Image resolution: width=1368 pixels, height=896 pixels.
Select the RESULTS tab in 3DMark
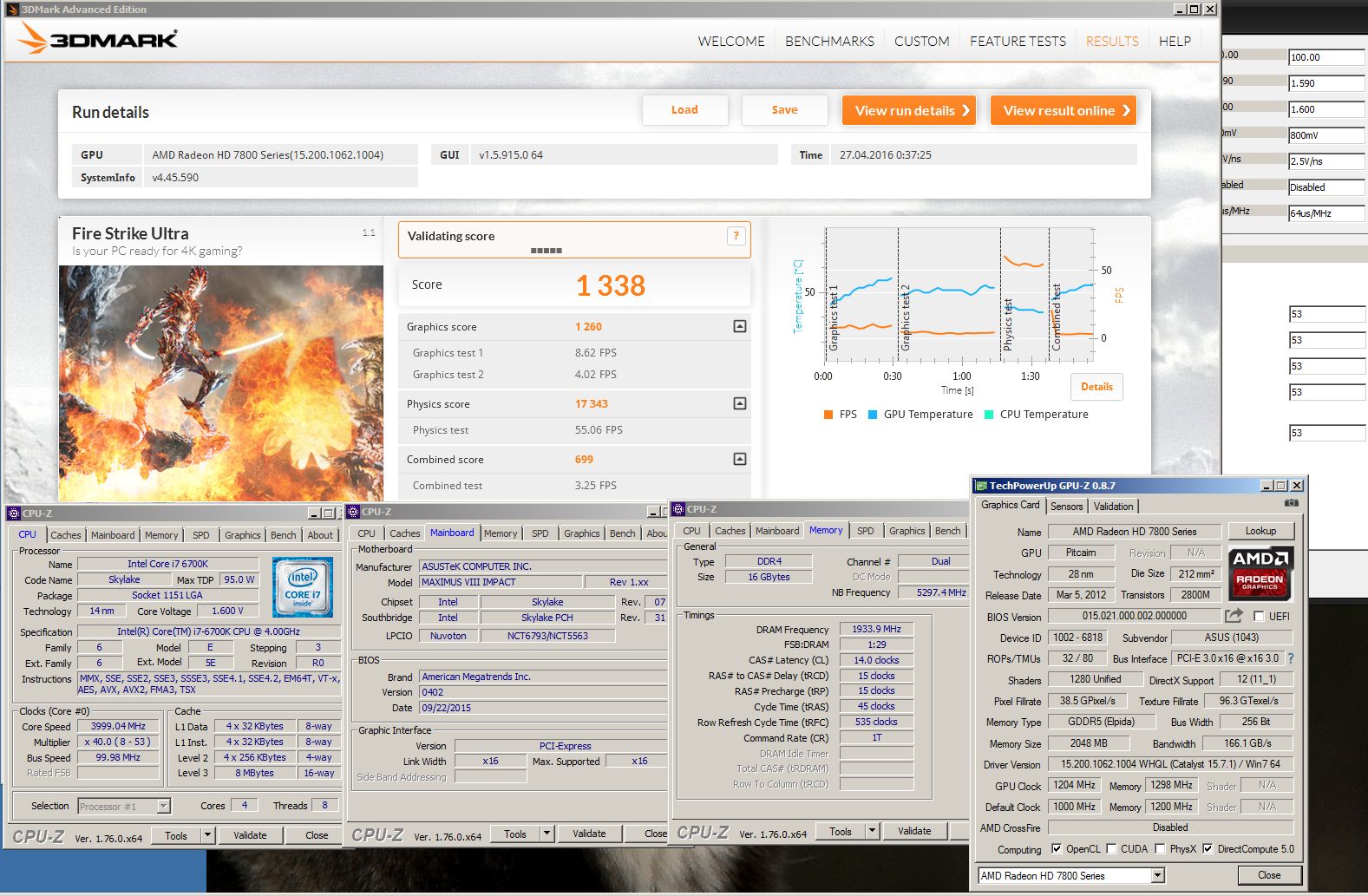[1112, 41]
